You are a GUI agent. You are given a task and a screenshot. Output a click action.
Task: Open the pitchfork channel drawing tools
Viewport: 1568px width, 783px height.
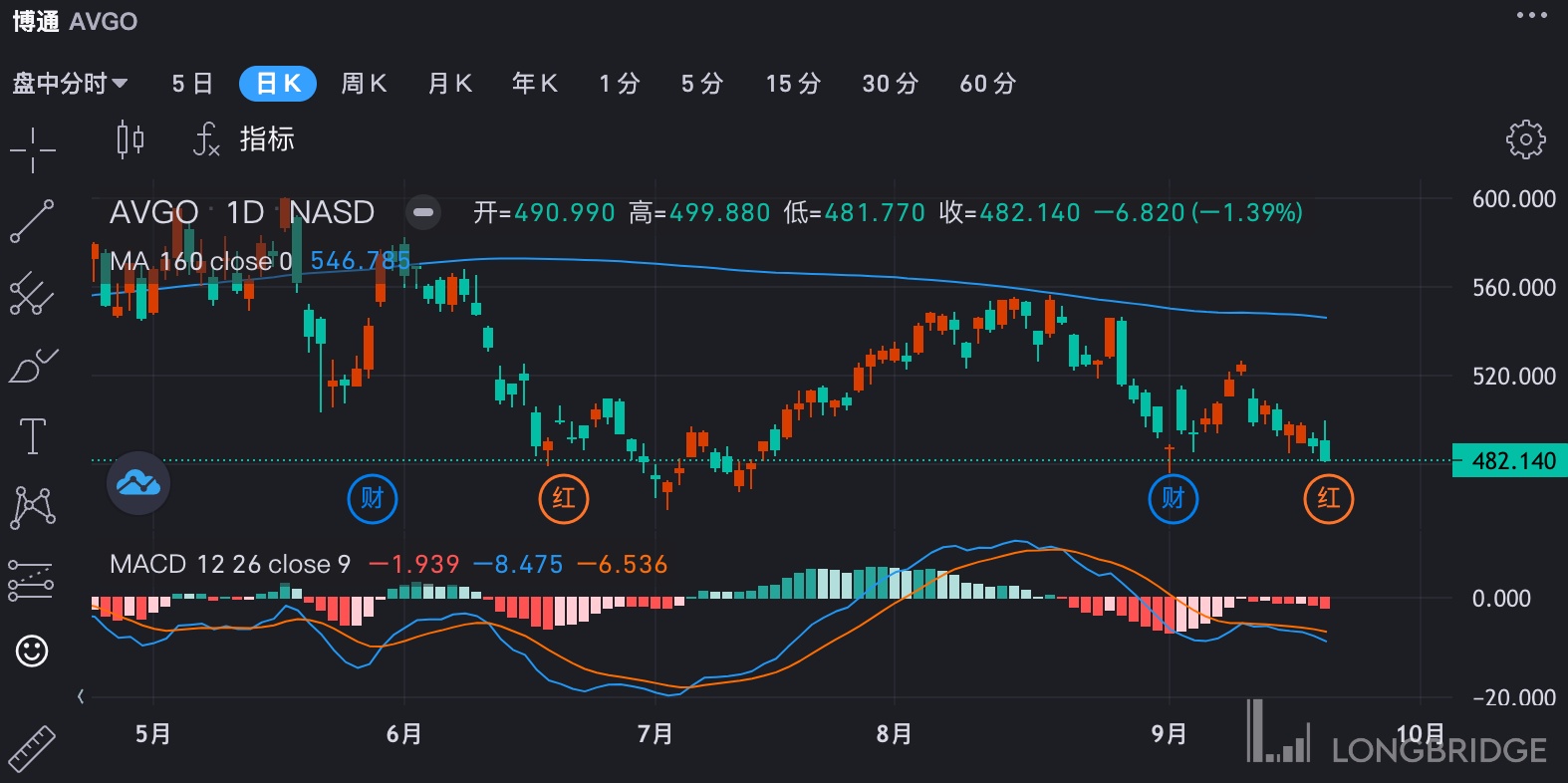[32, 293]
